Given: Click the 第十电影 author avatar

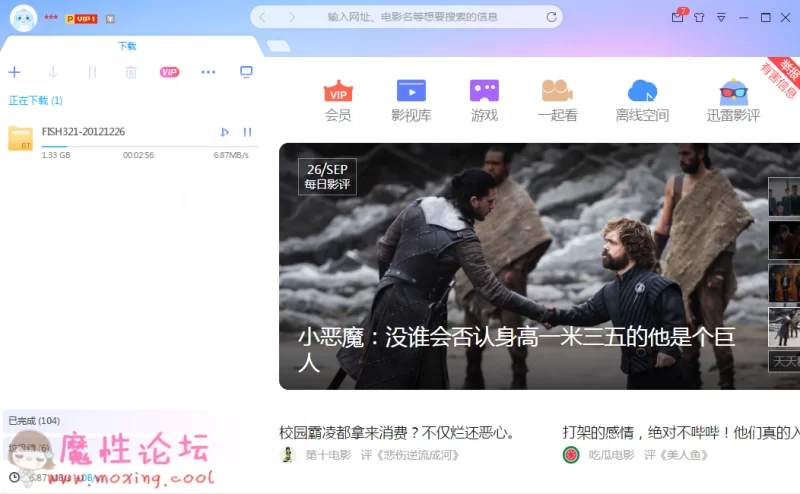Looking at the screenshot, I should coord(288,454).
